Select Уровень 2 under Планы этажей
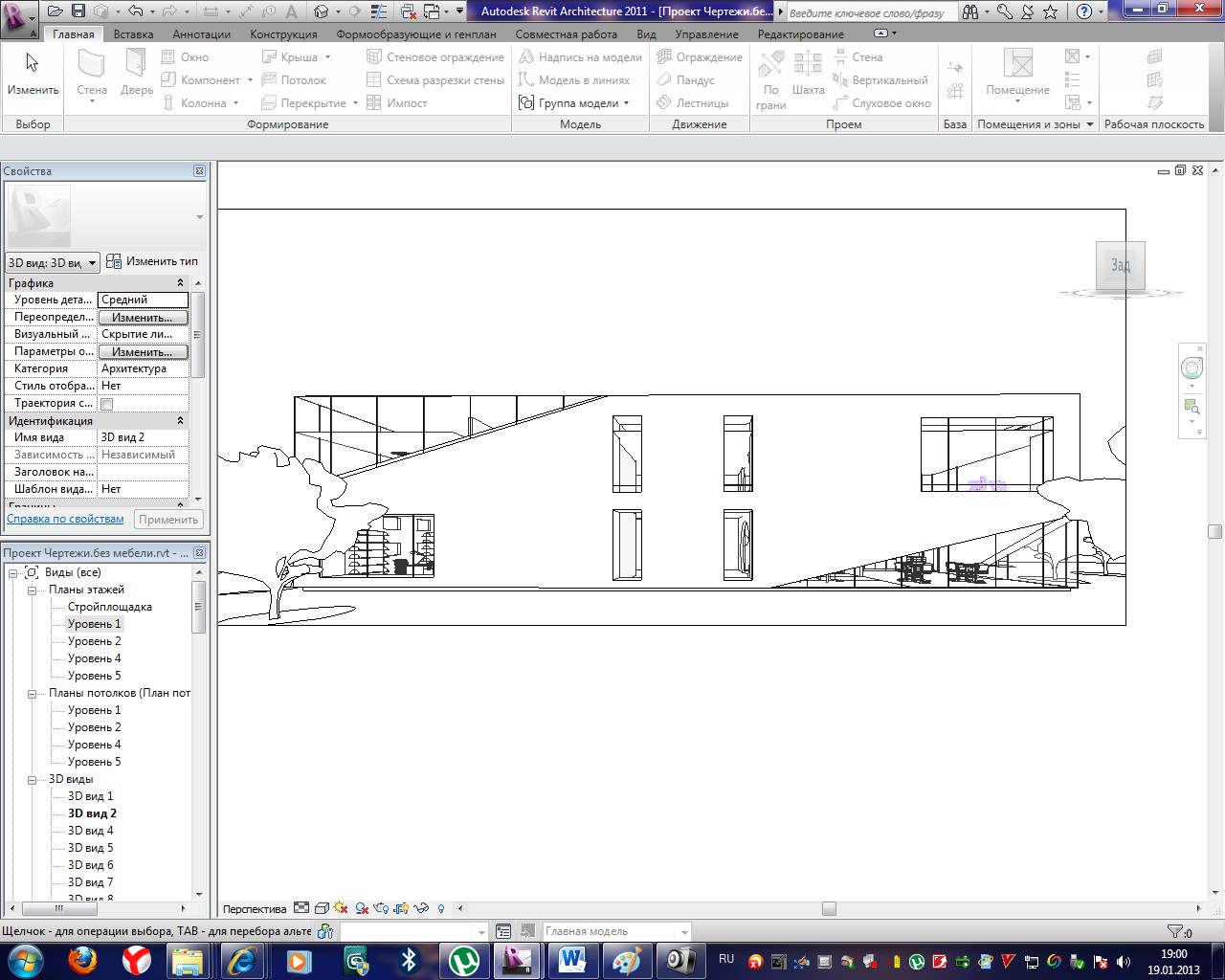Screen dimensions: 1225x980 94,641
